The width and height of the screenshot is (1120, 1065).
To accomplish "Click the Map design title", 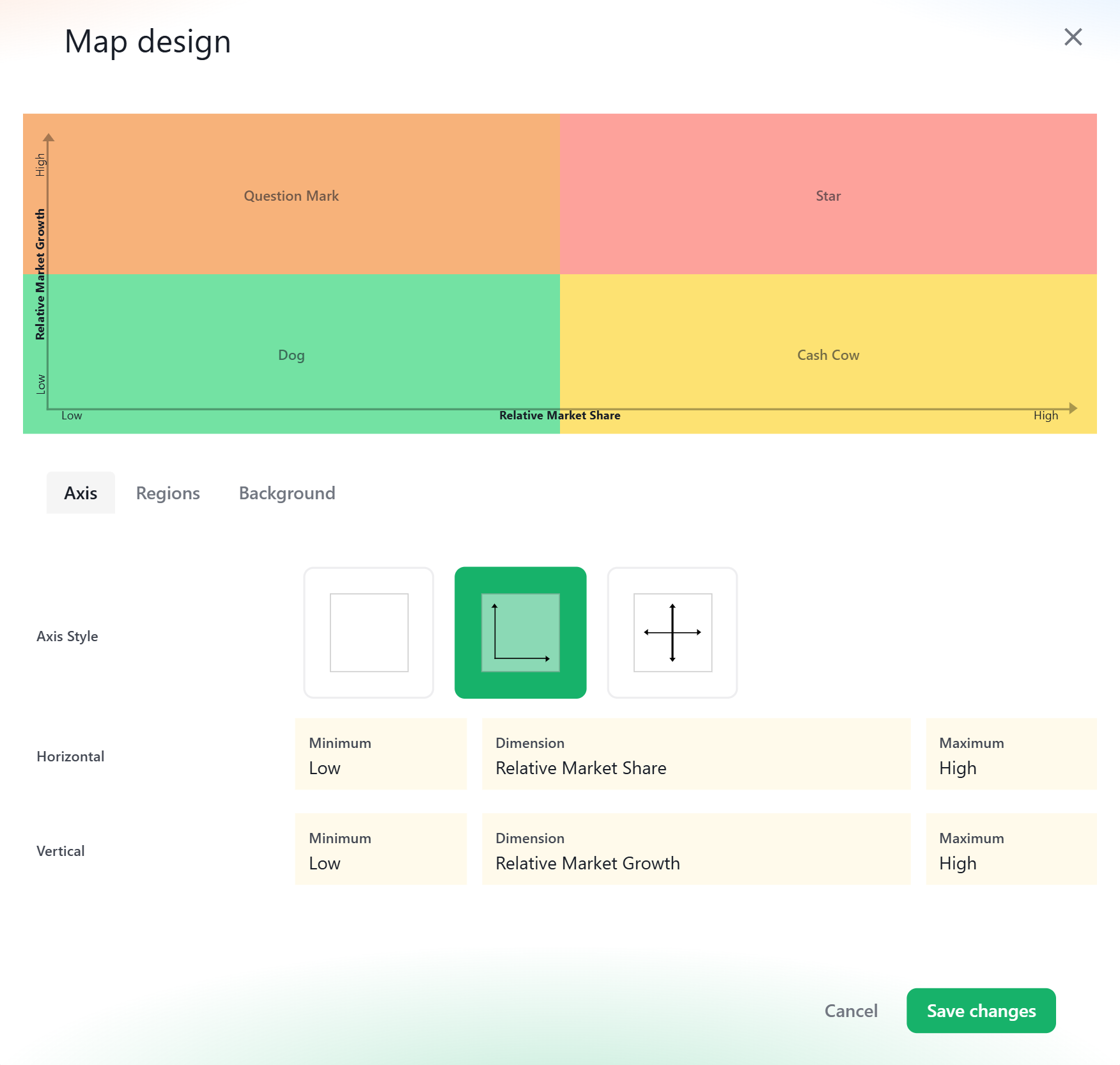I will tap(148, 42).
